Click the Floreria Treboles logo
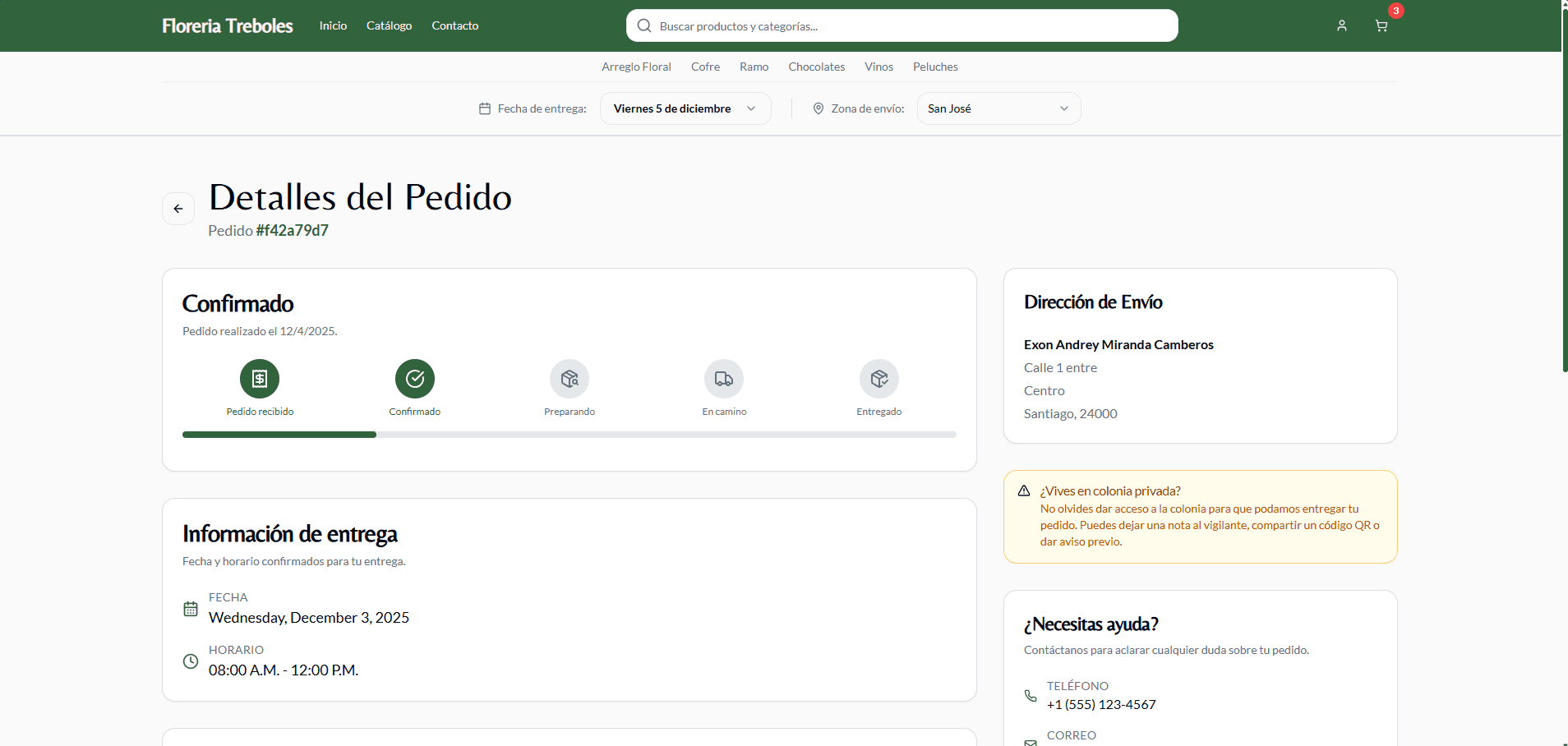Image resolution: width=1568 pixels, height=746 pixels. coord(227,25)
